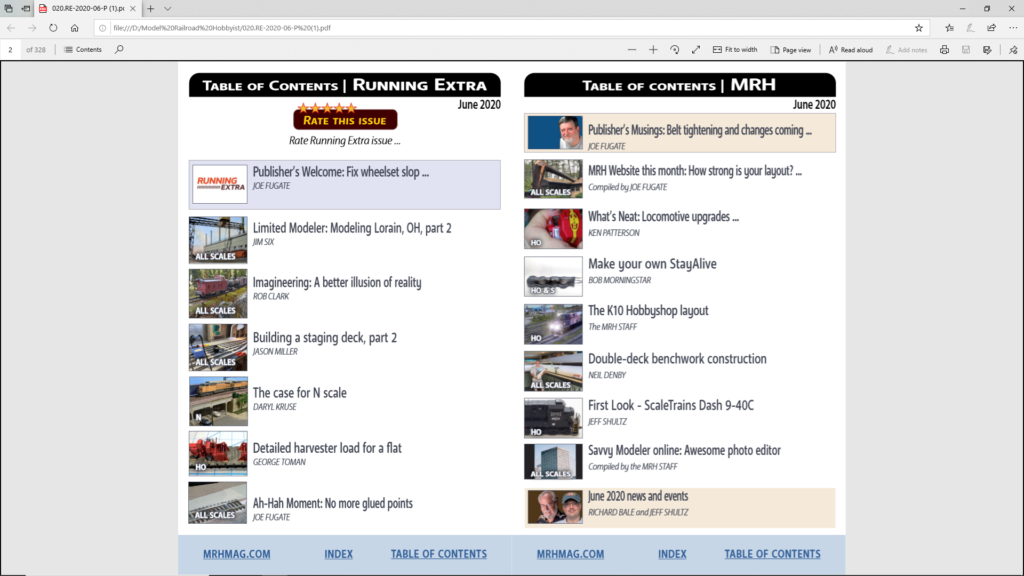This screenshot has height=576, width=1024.
Task: Click Save As icon in PDF toolbar
Action: [x=987, y=50]
